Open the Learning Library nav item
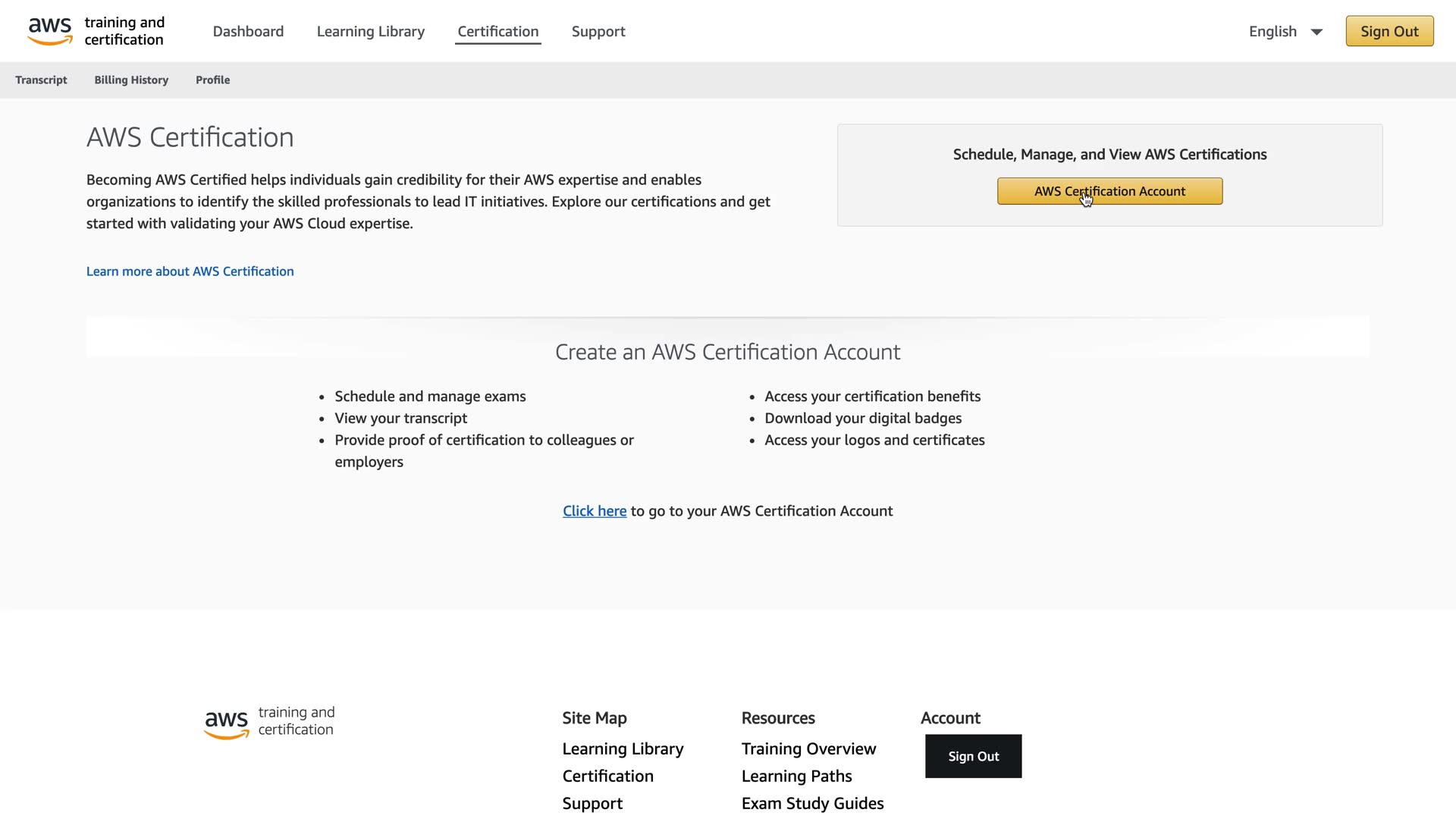Image resolution: width=1456 pixels, height=819 pixels. click(370, 31)
